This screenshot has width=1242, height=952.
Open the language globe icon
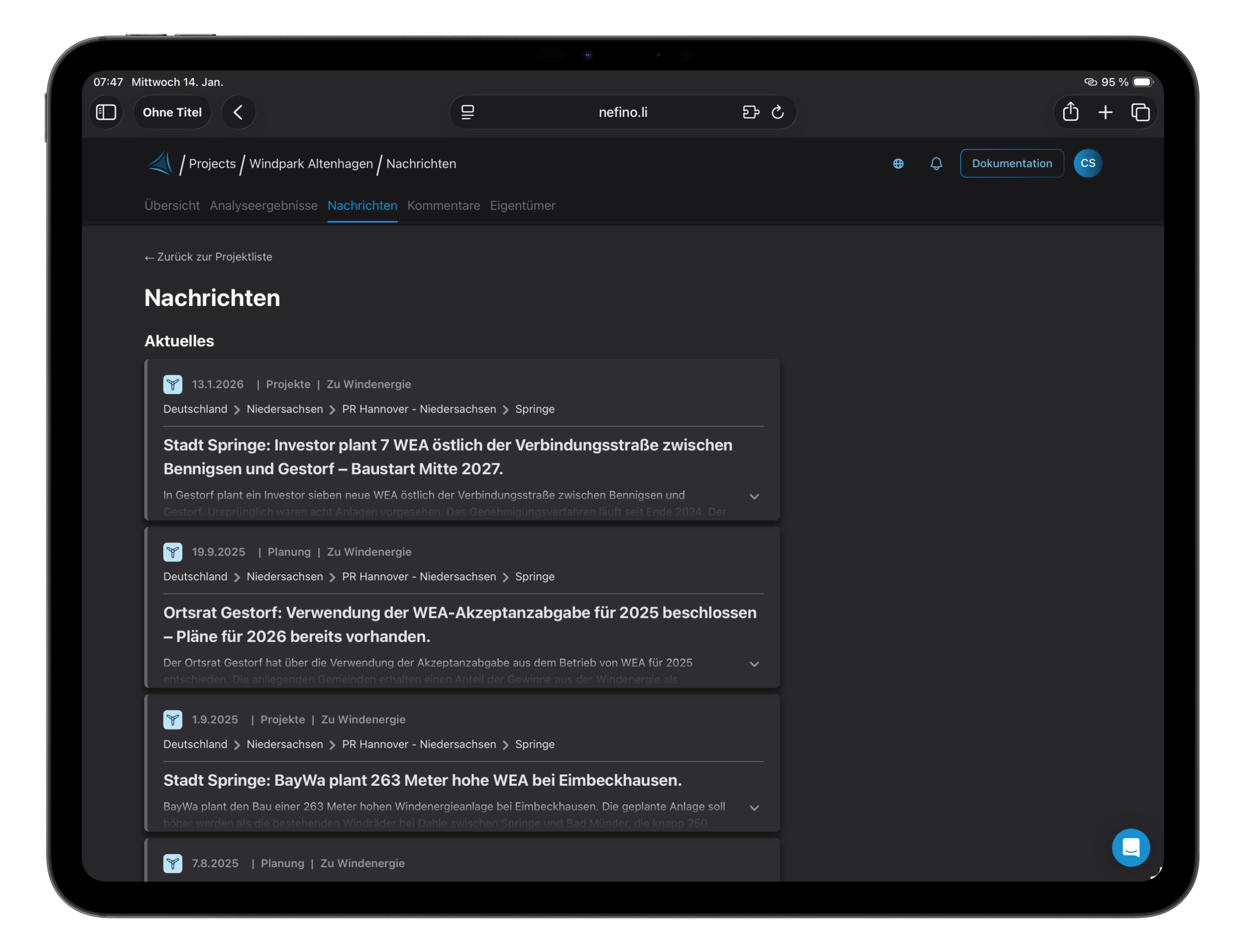[898, 164]
